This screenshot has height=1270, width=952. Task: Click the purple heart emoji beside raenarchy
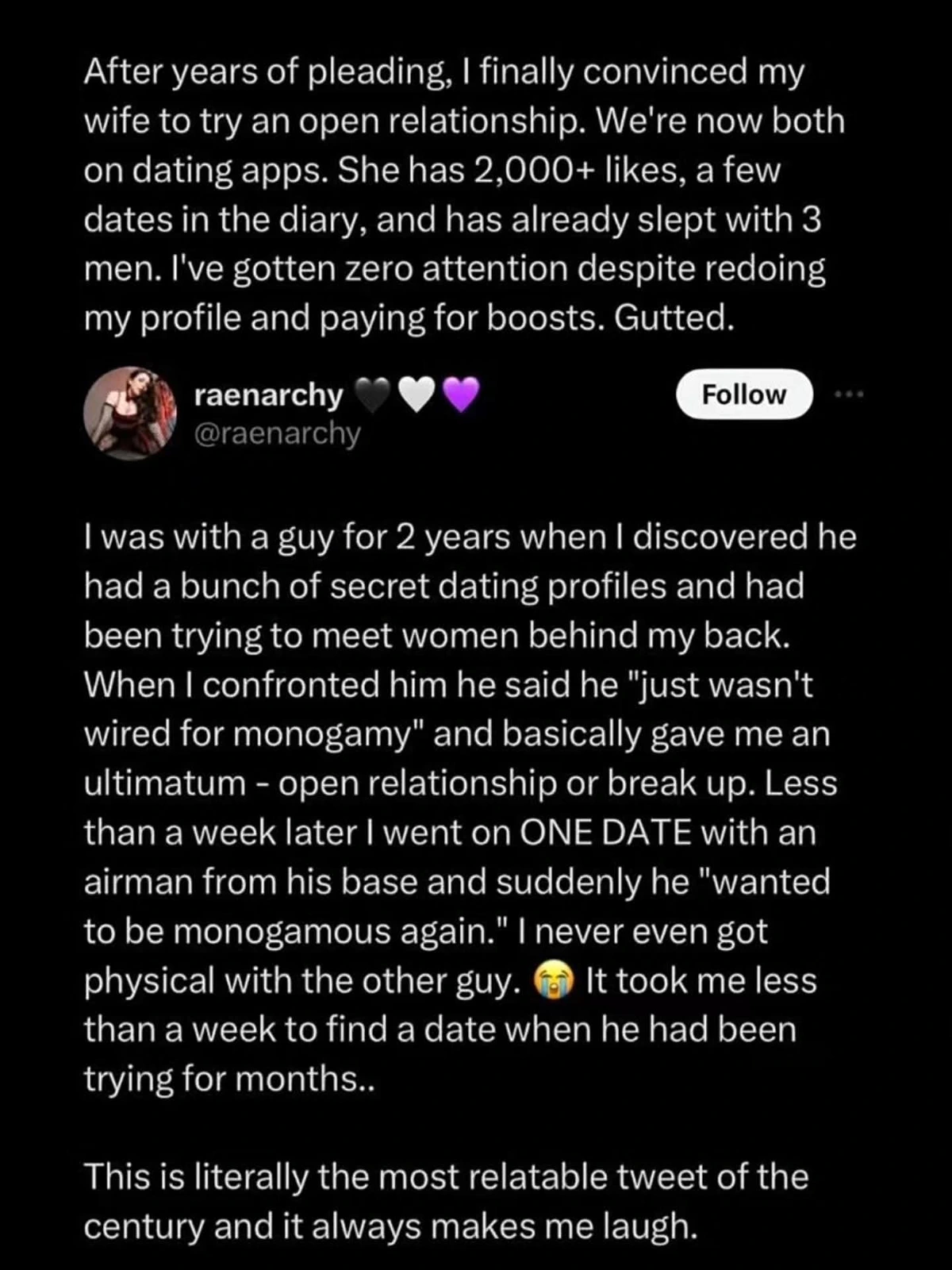[461, 394]
